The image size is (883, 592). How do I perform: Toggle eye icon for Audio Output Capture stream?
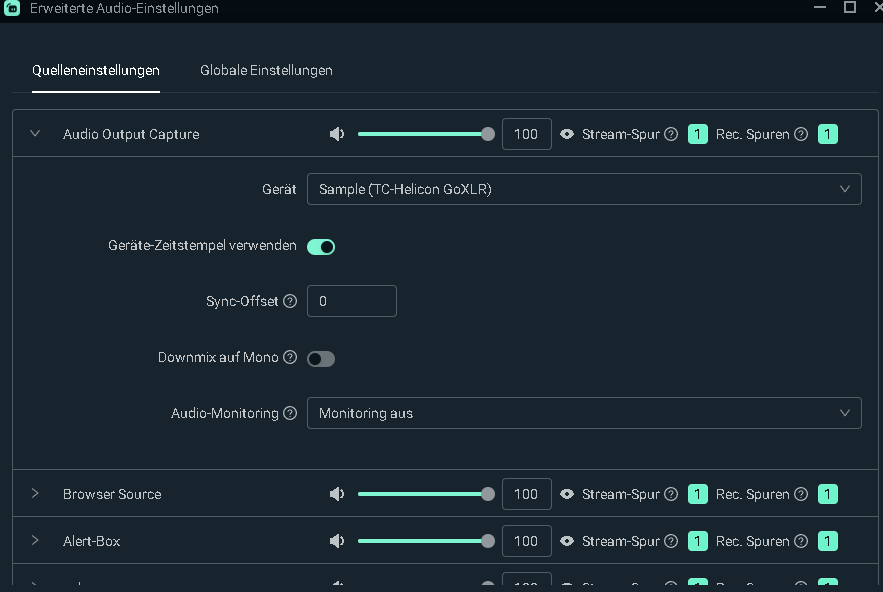pyautogui.click(x=568, y=134)
